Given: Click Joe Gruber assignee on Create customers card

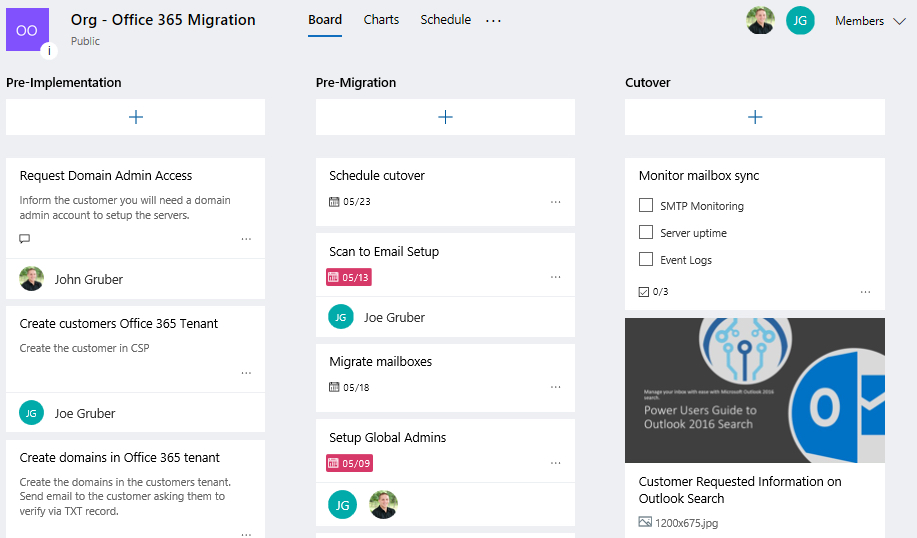Looking at the screenshot, I should point(85,413).
